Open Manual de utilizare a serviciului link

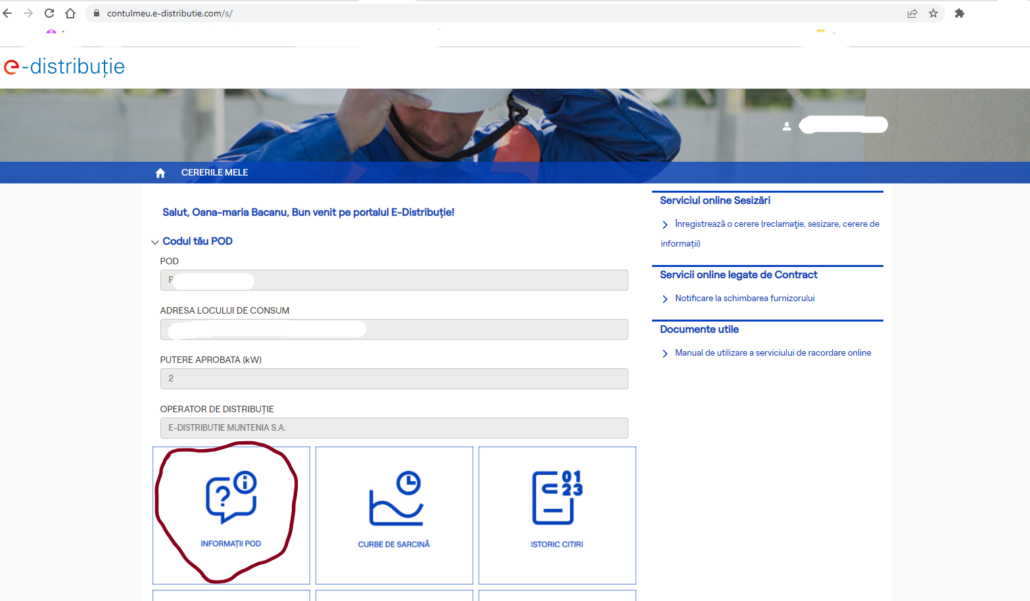[x=772, y=353]
